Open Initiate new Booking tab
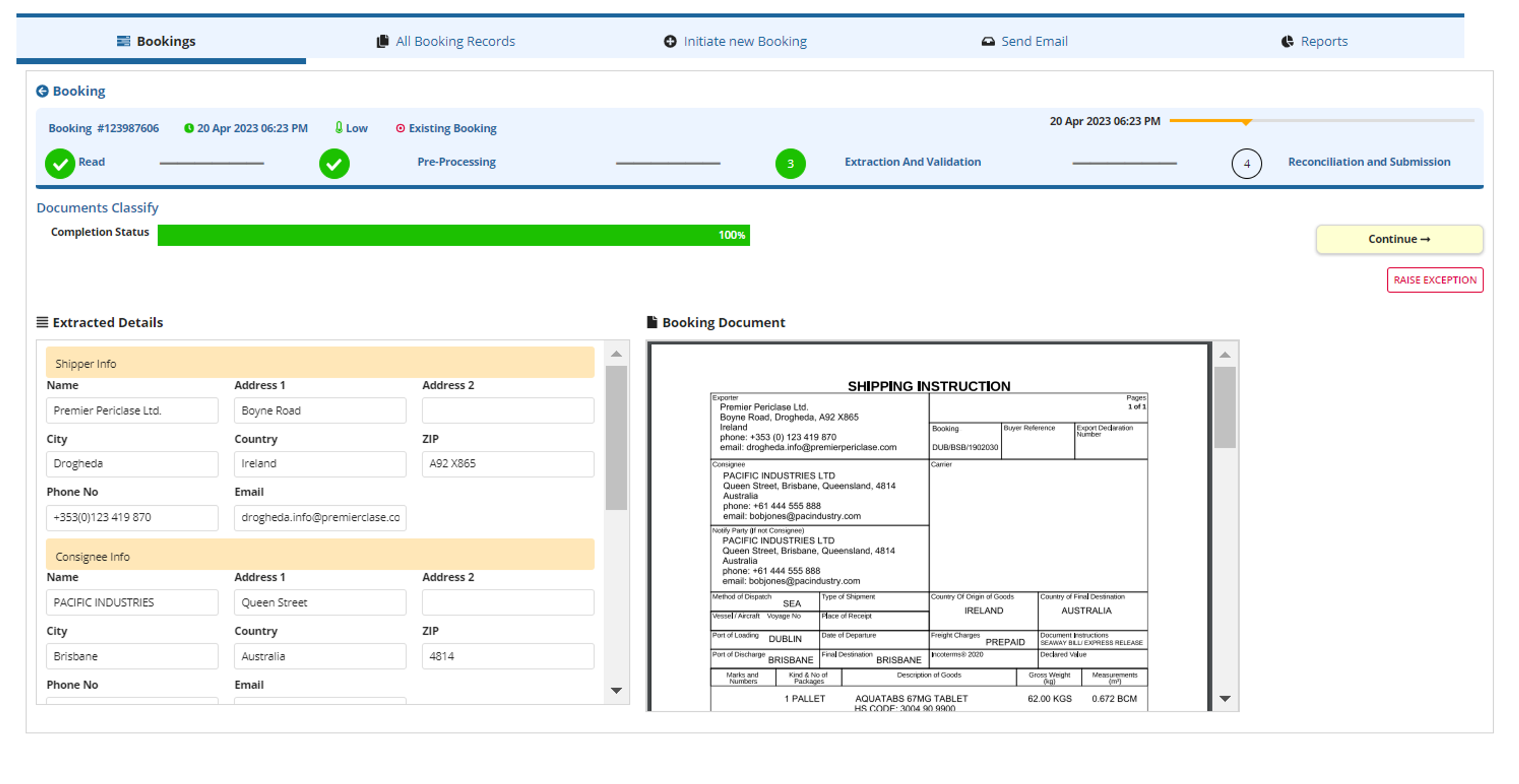This screenshot has height=784, width=1519. [735, 41]
